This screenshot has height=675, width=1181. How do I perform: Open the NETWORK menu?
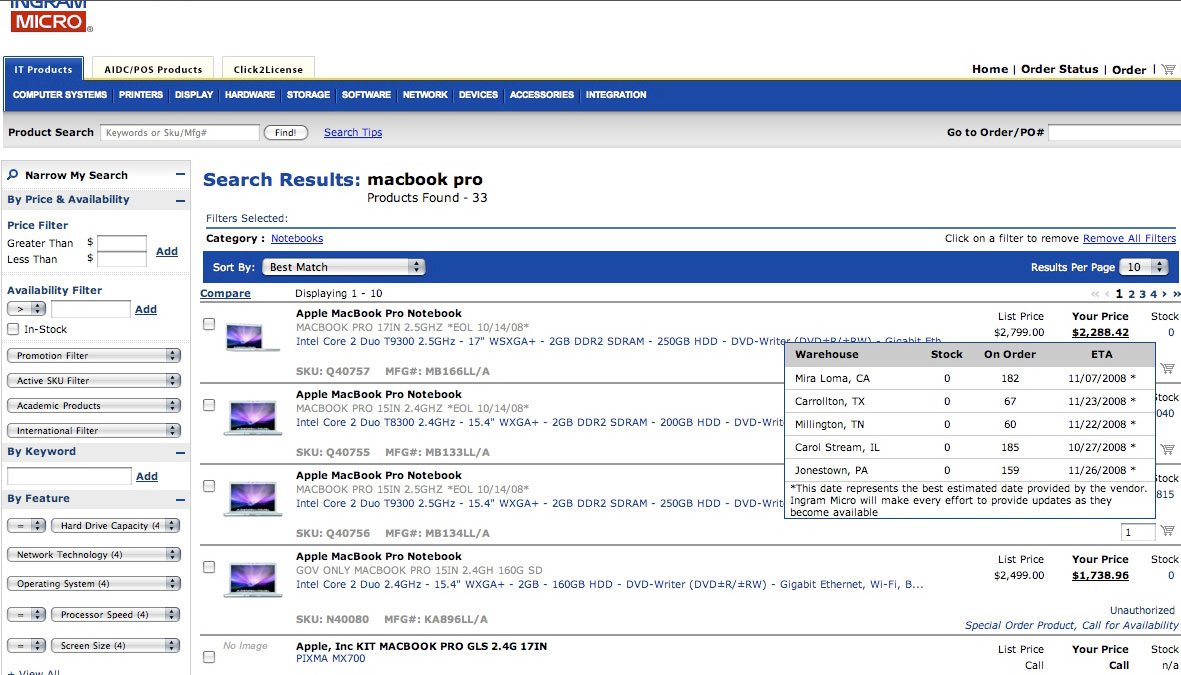(425, 95)
